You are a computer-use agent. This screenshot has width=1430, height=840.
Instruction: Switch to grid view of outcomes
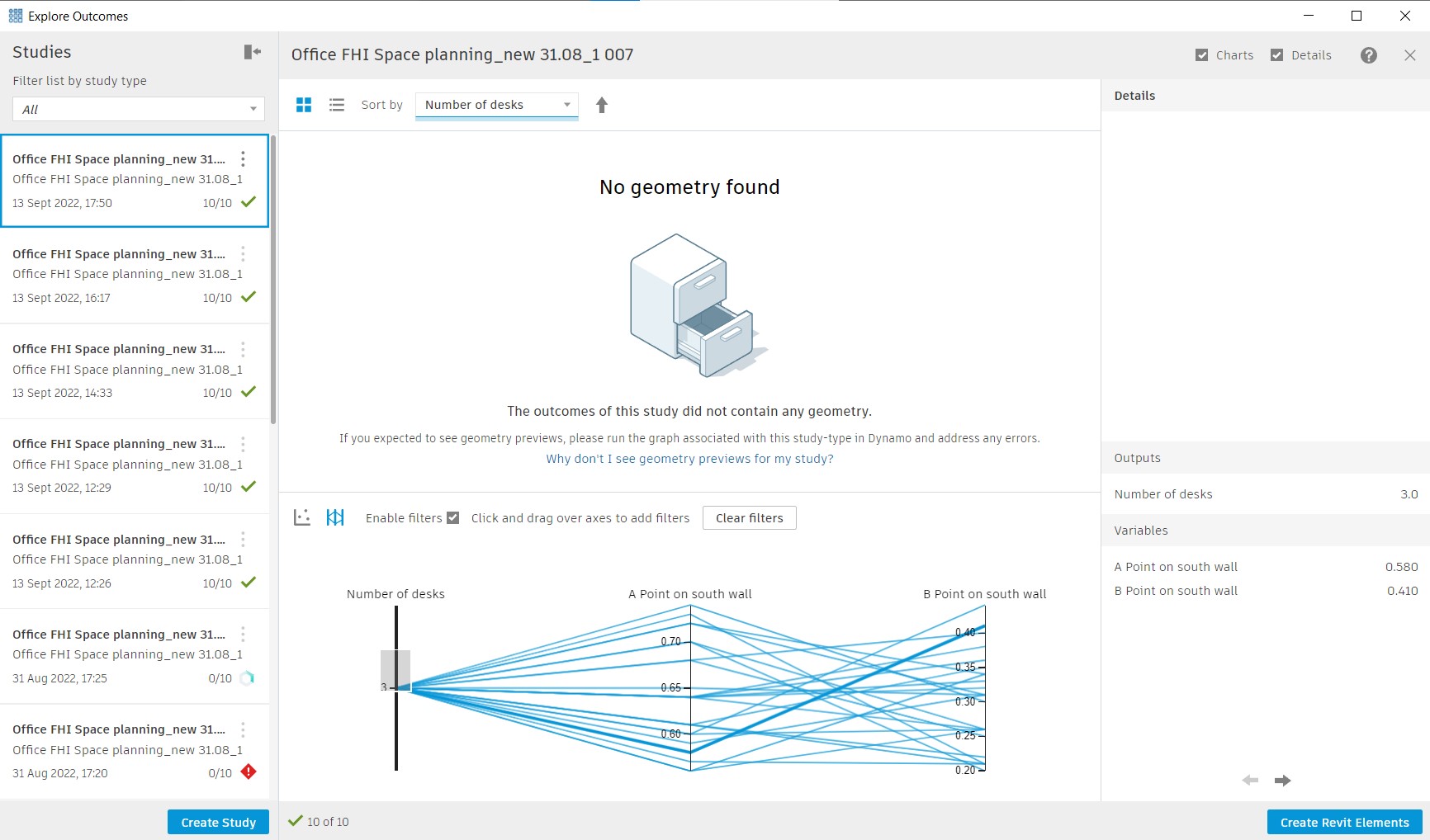(x=304, y=105)
